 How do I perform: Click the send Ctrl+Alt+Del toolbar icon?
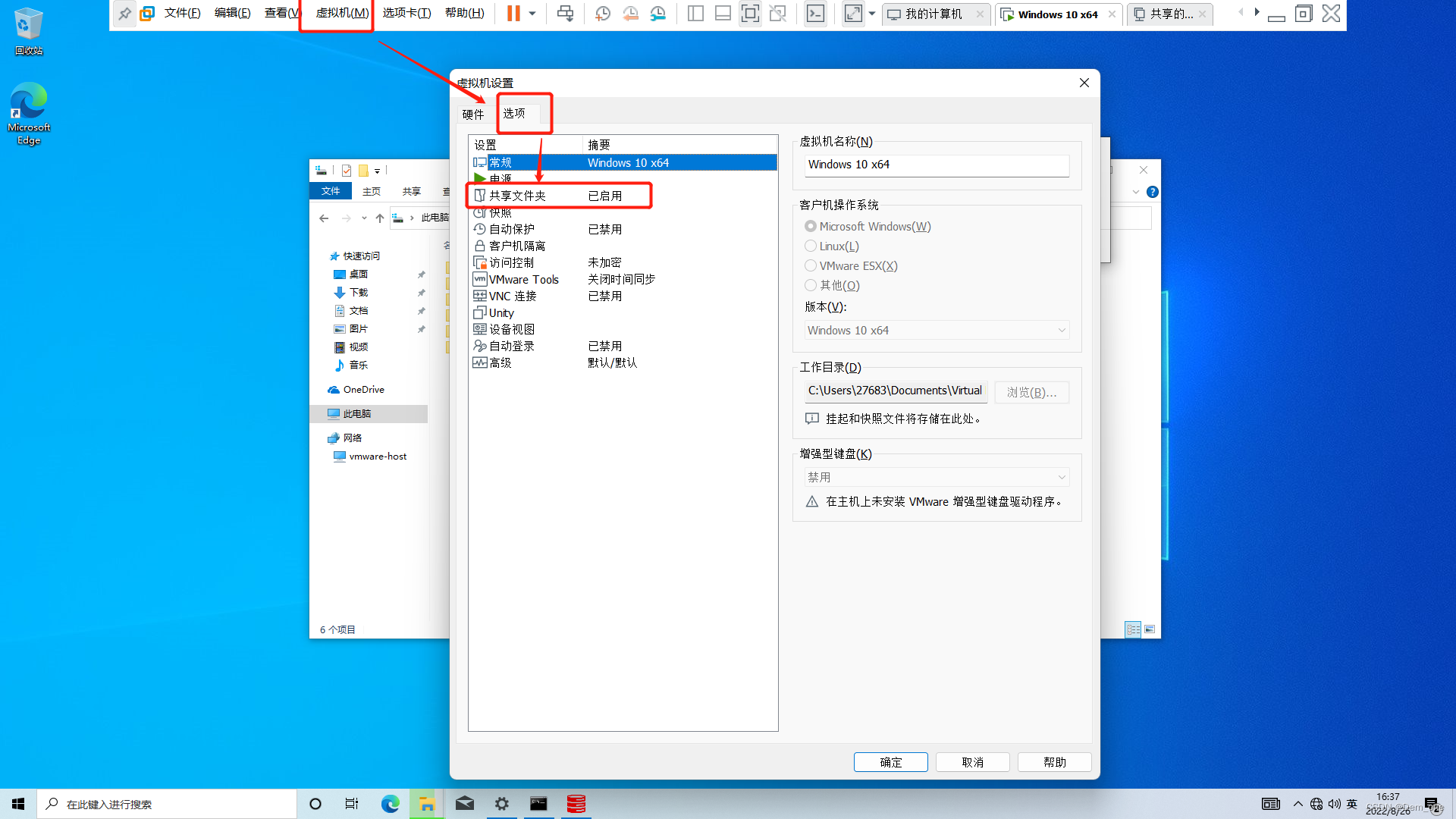click(x=565, y=14)
